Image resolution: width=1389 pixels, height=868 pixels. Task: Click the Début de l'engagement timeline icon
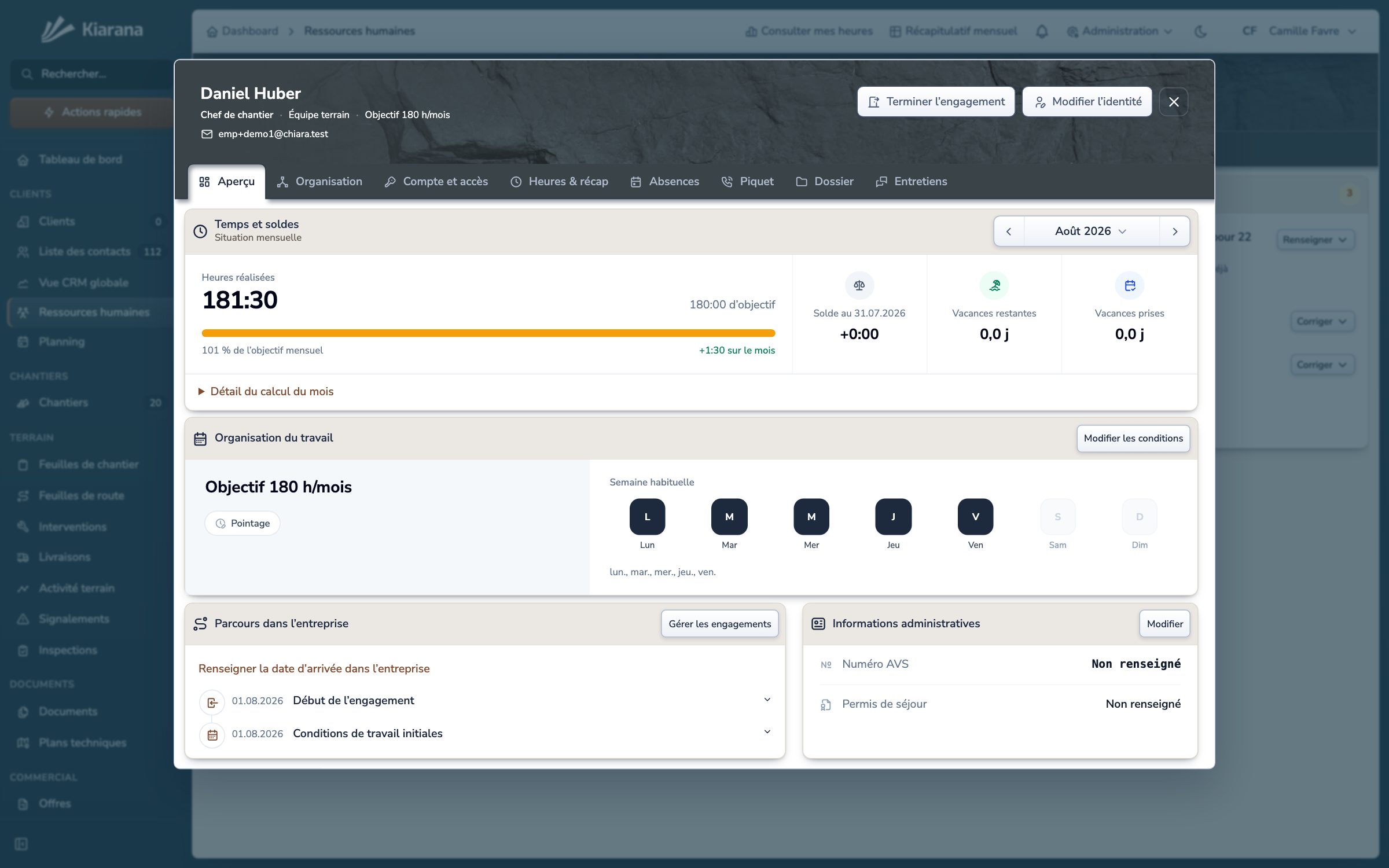(212, 703)
